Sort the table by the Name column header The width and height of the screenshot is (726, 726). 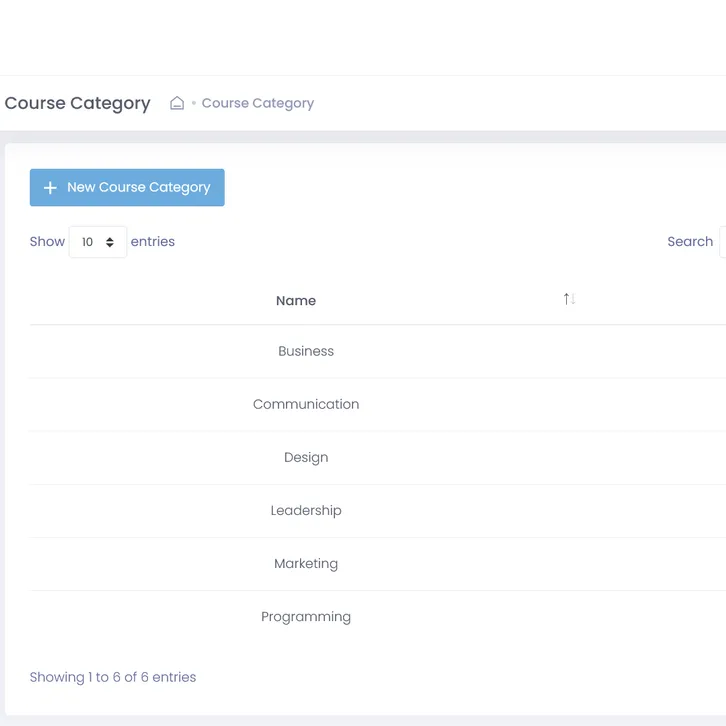click(296, 301)
